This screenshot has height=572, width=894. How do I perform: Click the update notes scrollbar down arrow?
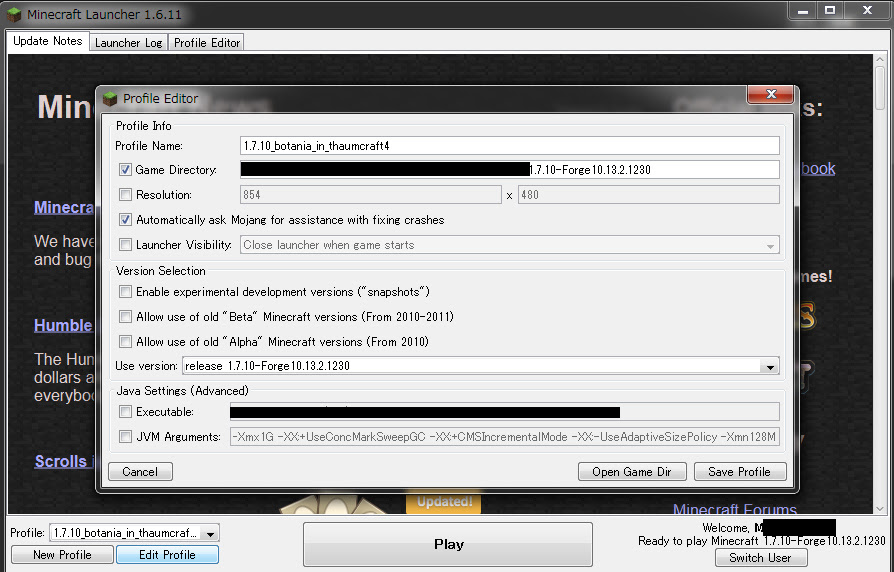pos(880,508)
